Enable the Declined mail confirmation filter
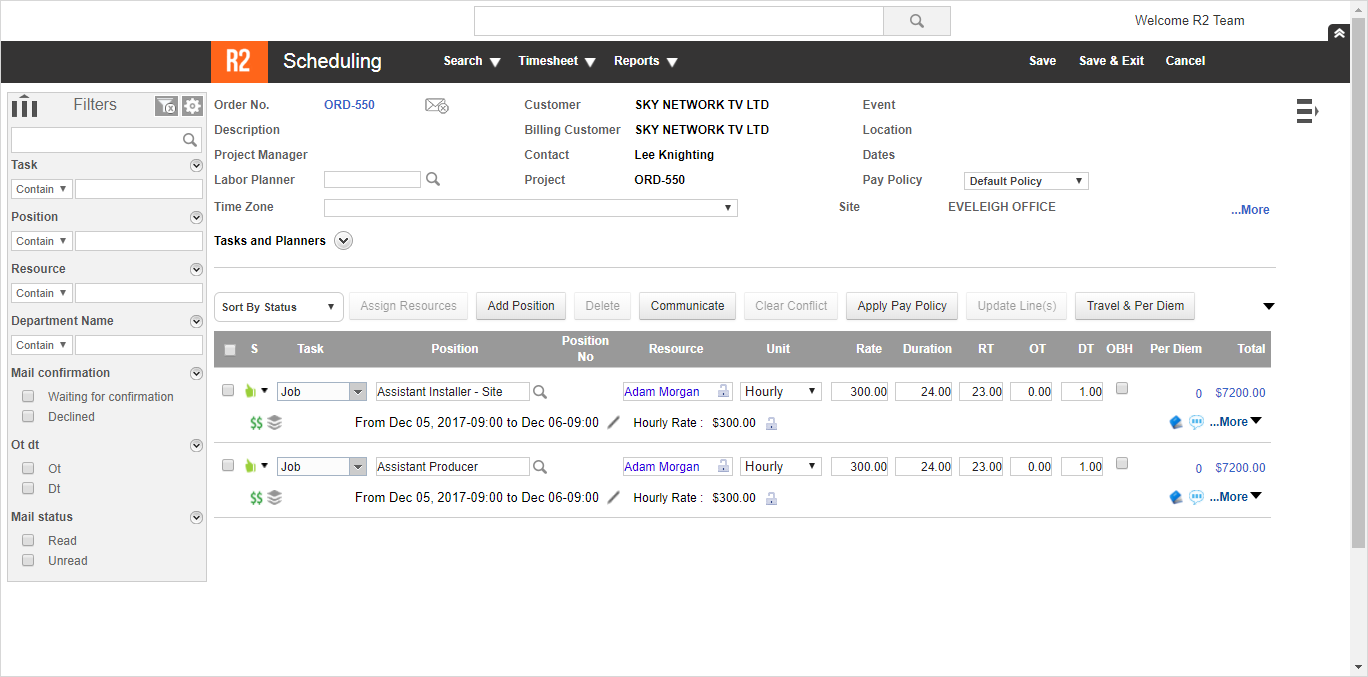The height and width of the screenshot is (677, 1368). point(28,416)
